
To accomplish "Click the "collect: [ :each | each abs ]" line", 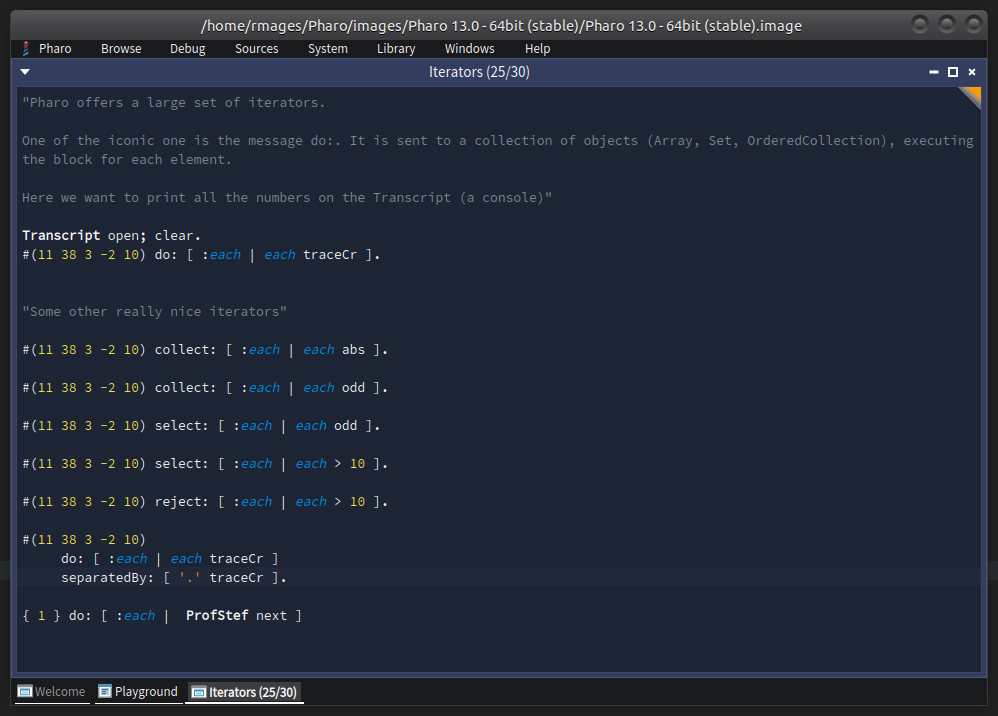I will 205,349.
